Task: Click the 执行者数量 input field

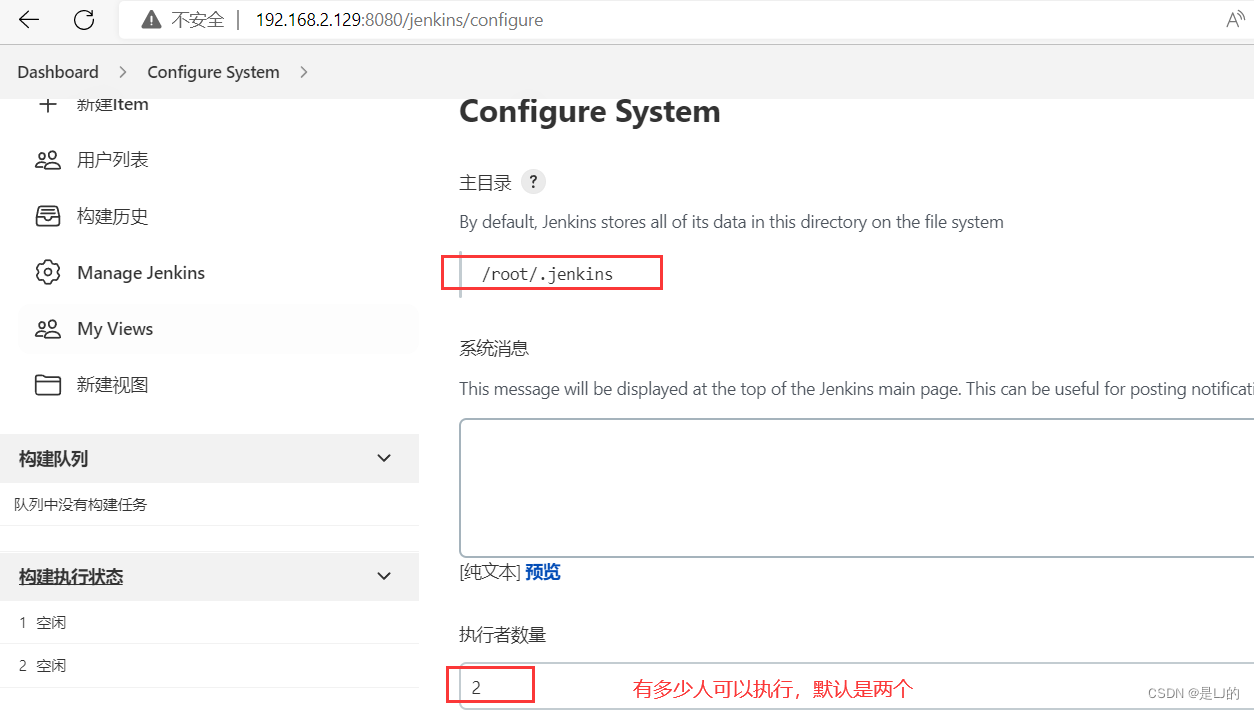Action: [856, 686]
